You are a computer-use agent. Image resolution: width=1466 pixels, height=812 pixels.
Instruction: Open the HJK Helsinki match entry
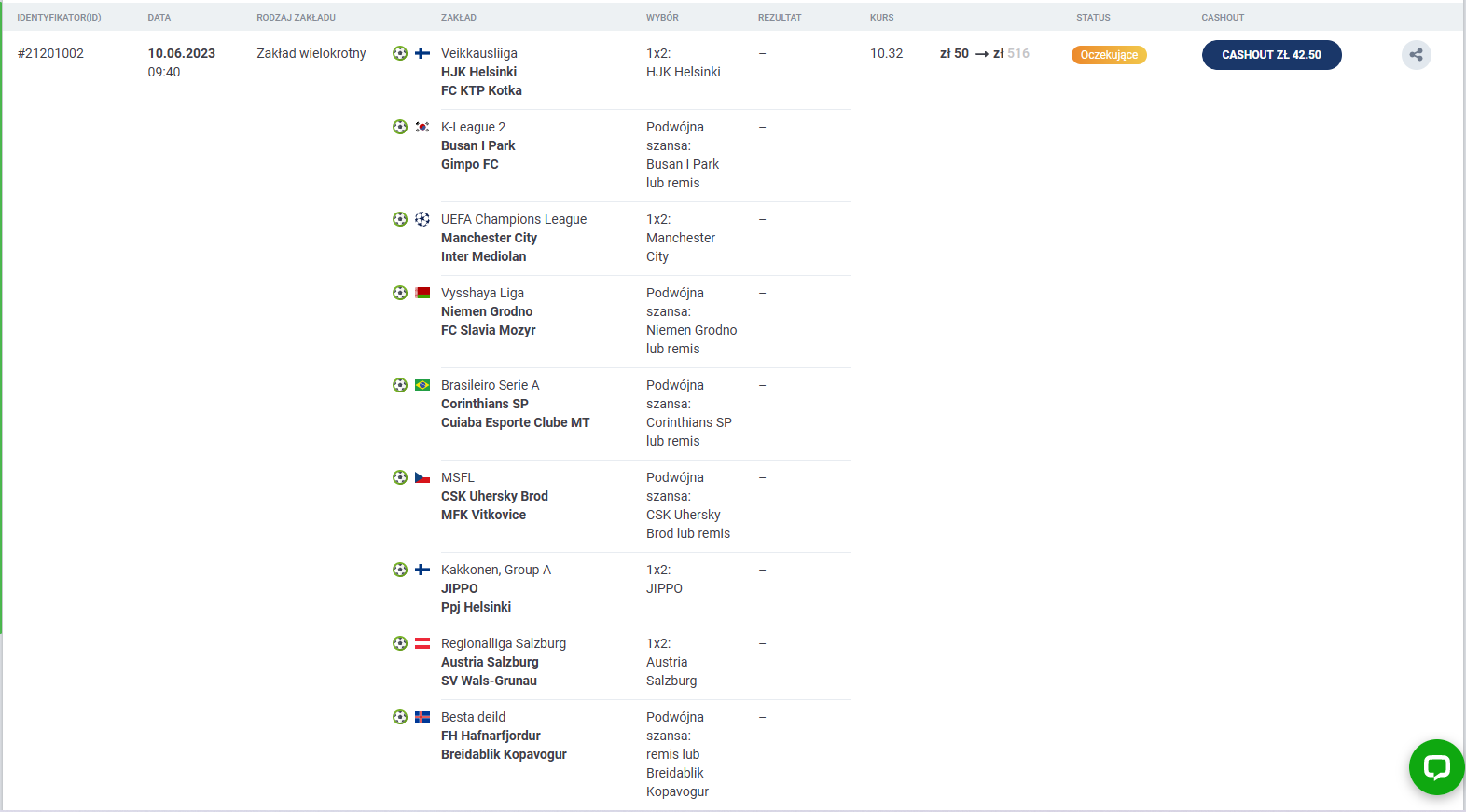[x=478, y=72]
